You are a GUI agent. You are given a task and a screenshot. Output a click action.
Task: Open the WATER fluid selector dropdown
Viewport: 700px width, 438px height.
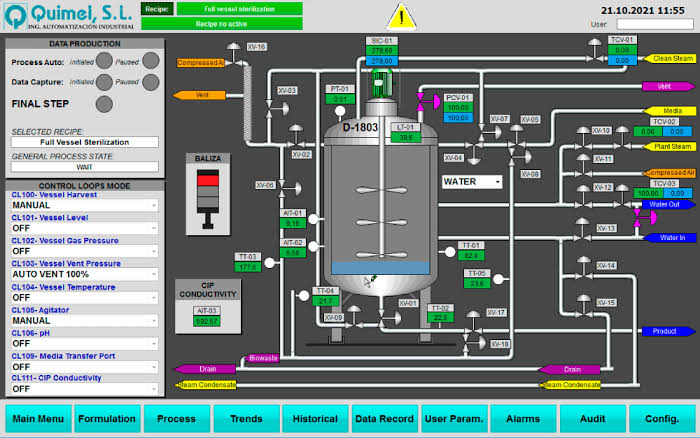472,182
